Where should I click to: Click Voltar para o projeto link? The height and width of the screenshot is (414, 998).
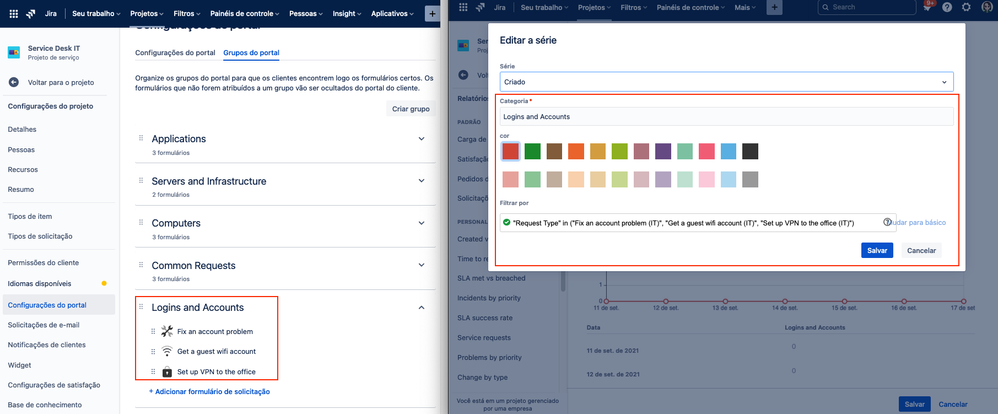tap(61, 82)
